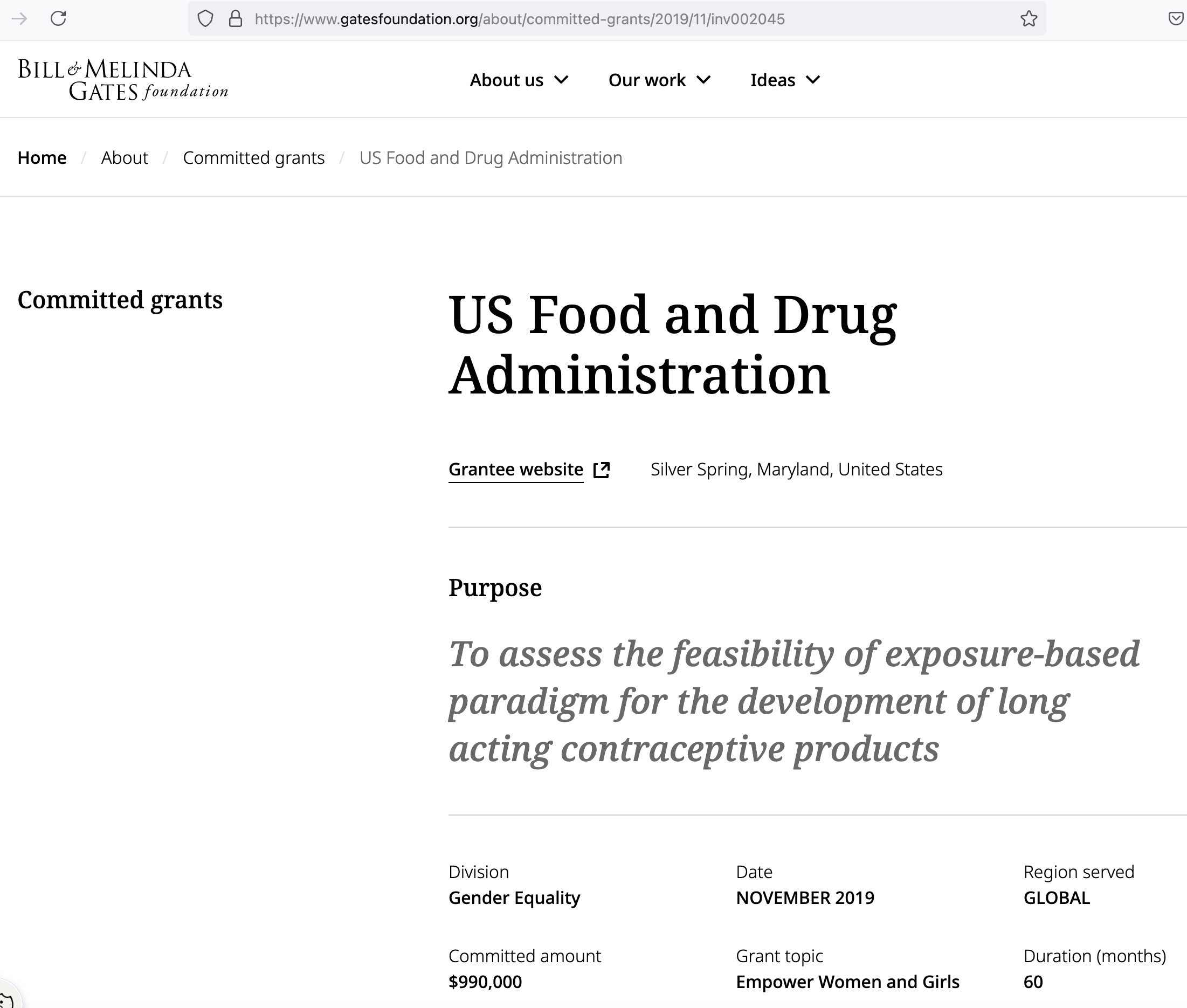Click the shield tracking protection icon
This screenshot has height=1008, width=1187.
tap(205, 19)
